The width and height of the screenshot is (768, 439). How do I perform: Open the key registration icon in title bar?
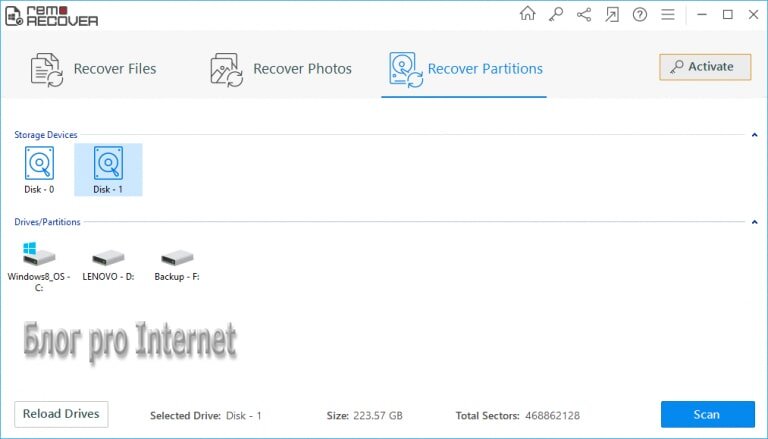coord(555,14)
